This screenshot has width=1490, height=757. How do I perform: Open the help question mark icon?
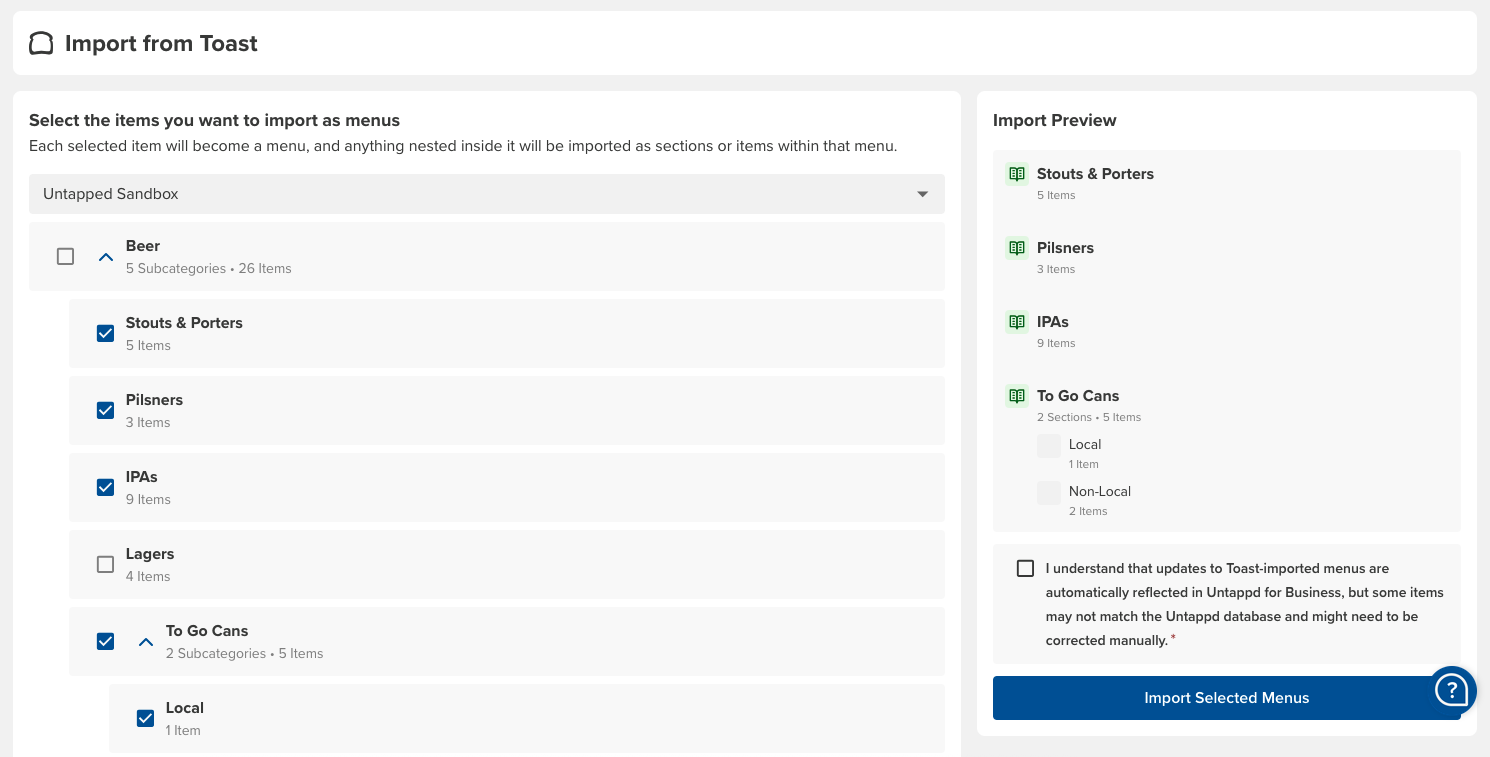(1451, 689)
